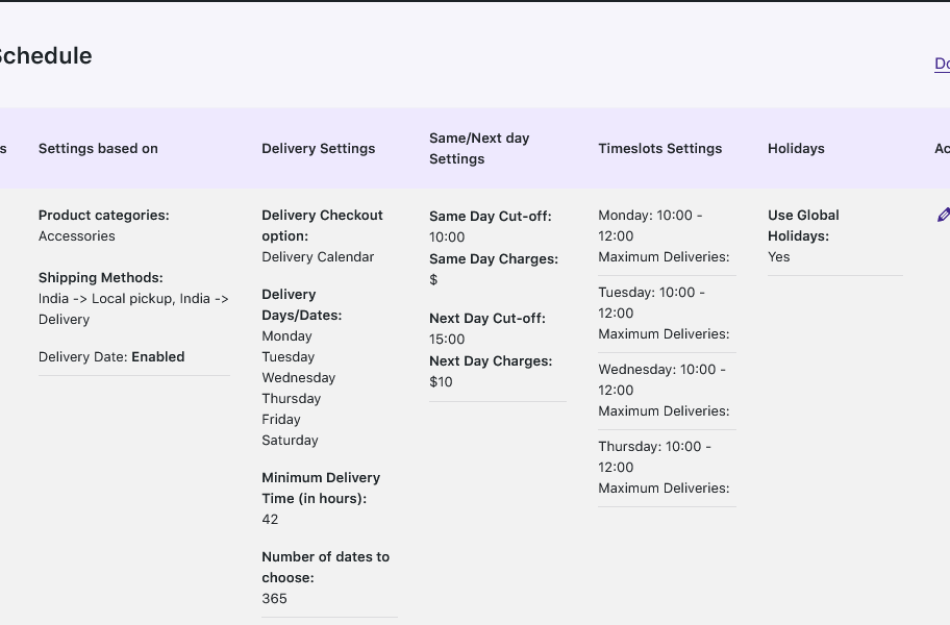Click the "Delivery Date: Enabled" label
Image resolution: width=950 pixels, height=625 pixels.
110,356
